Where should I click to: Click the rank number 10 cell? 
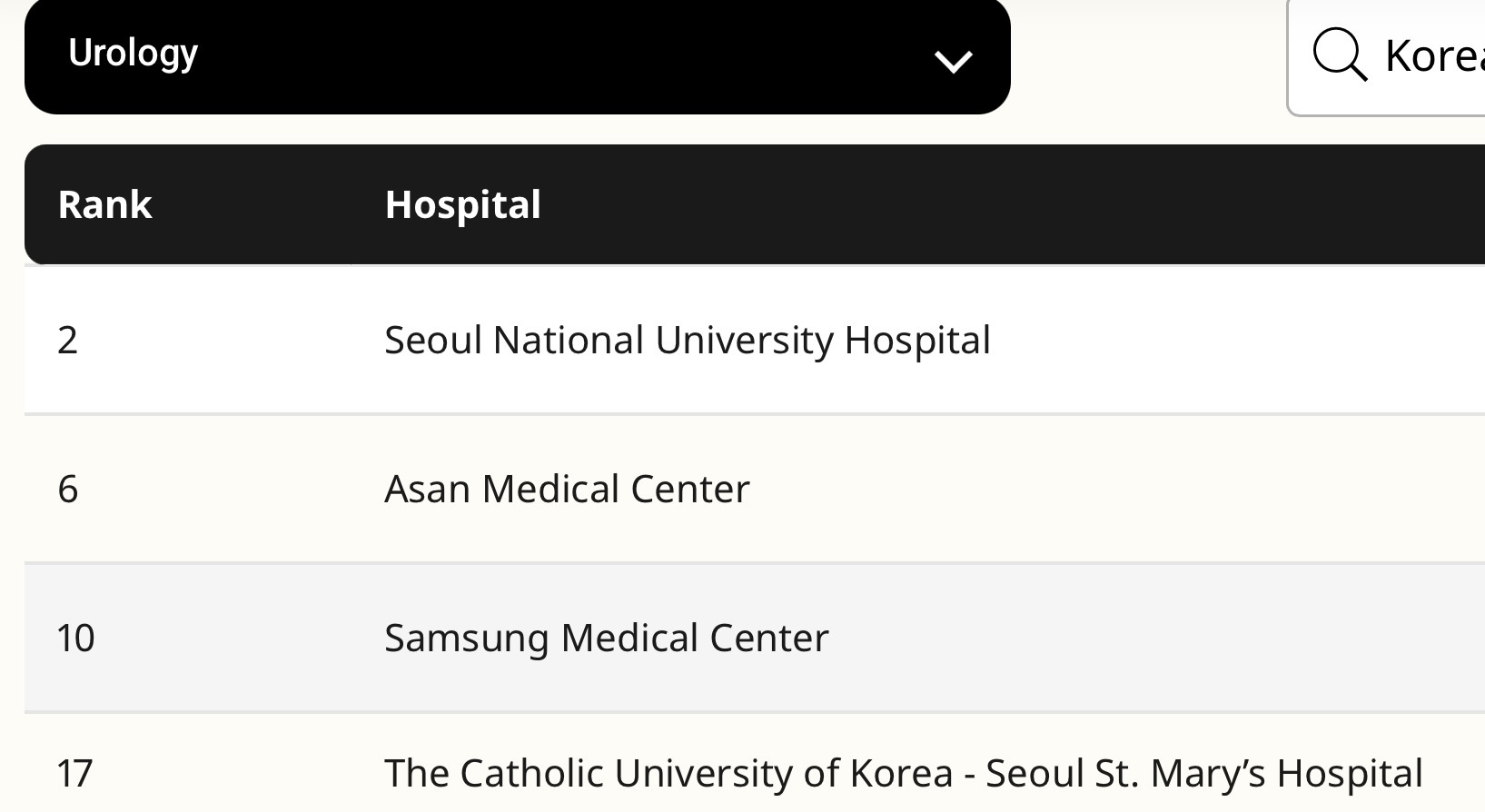coord(75,638)
